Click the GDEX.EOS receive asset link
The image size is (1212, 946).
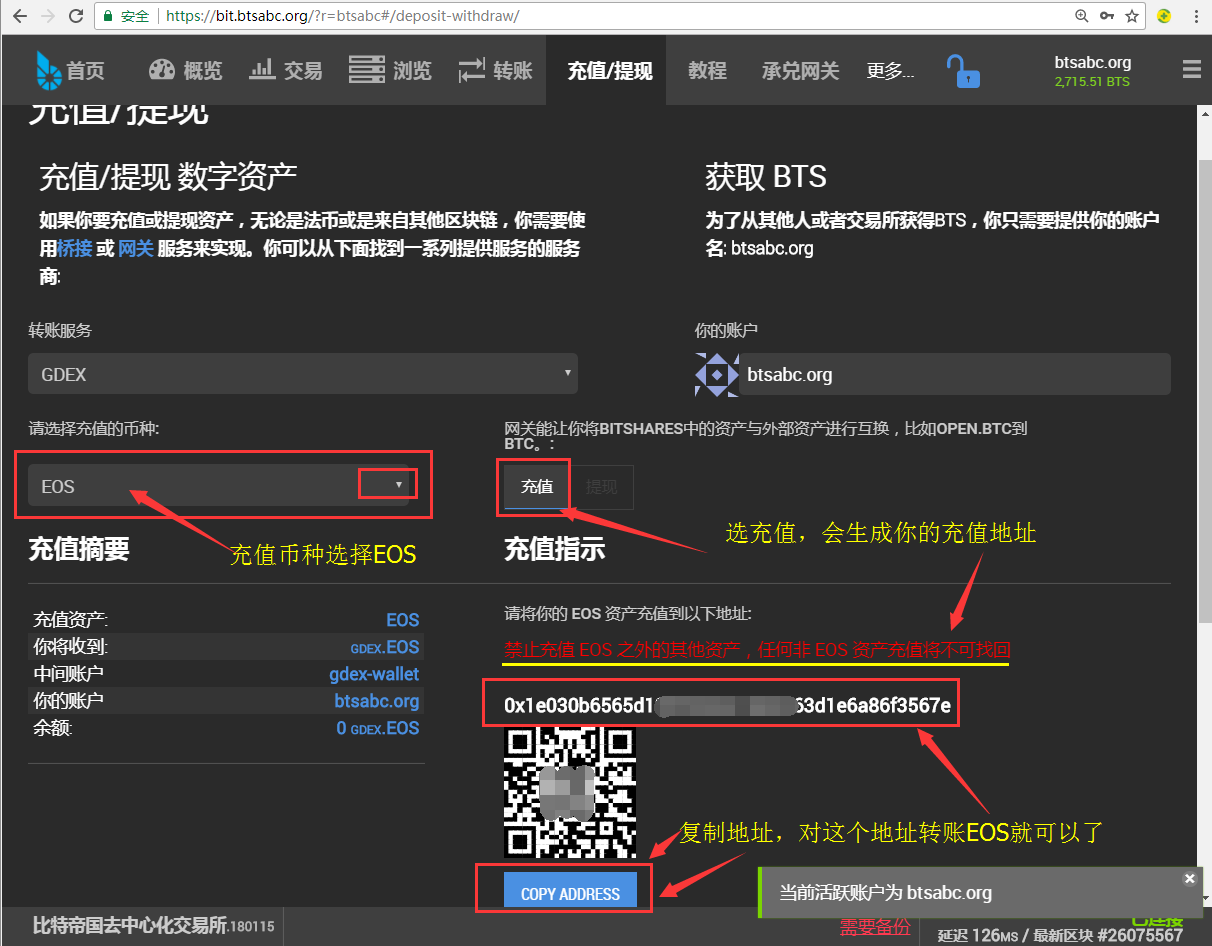click(385, 647)
